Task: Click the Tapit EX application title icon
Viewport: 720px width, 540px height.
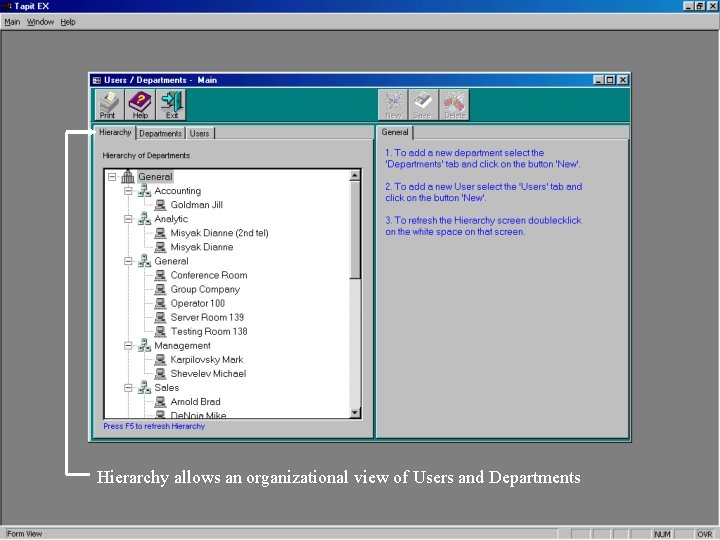Action: coord(7,6)
